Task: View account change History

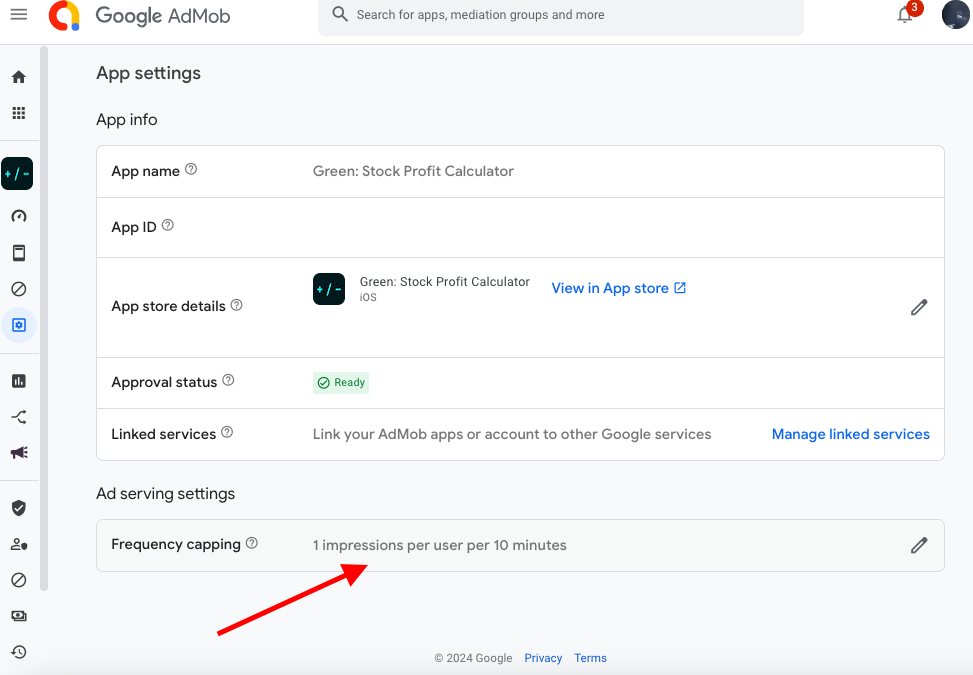Action: tap(18, 651)
